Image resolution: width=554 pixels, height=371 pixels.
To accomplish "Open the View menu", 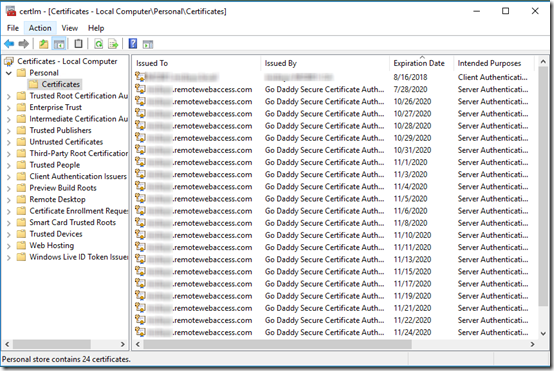I will click(69, 28).
